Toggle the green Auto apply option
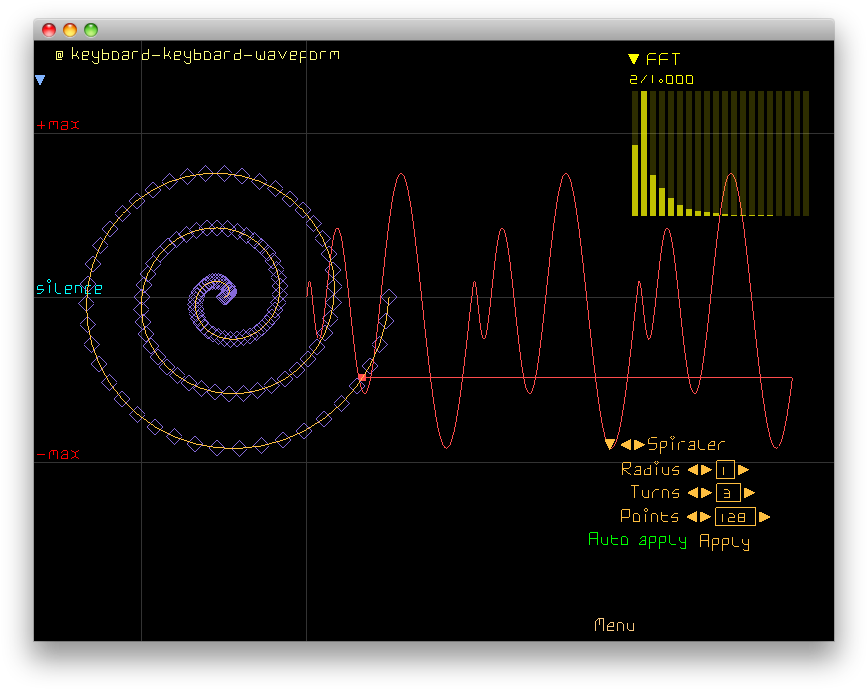The height and width of the screenshot is (689, 867). click(637, 540)
